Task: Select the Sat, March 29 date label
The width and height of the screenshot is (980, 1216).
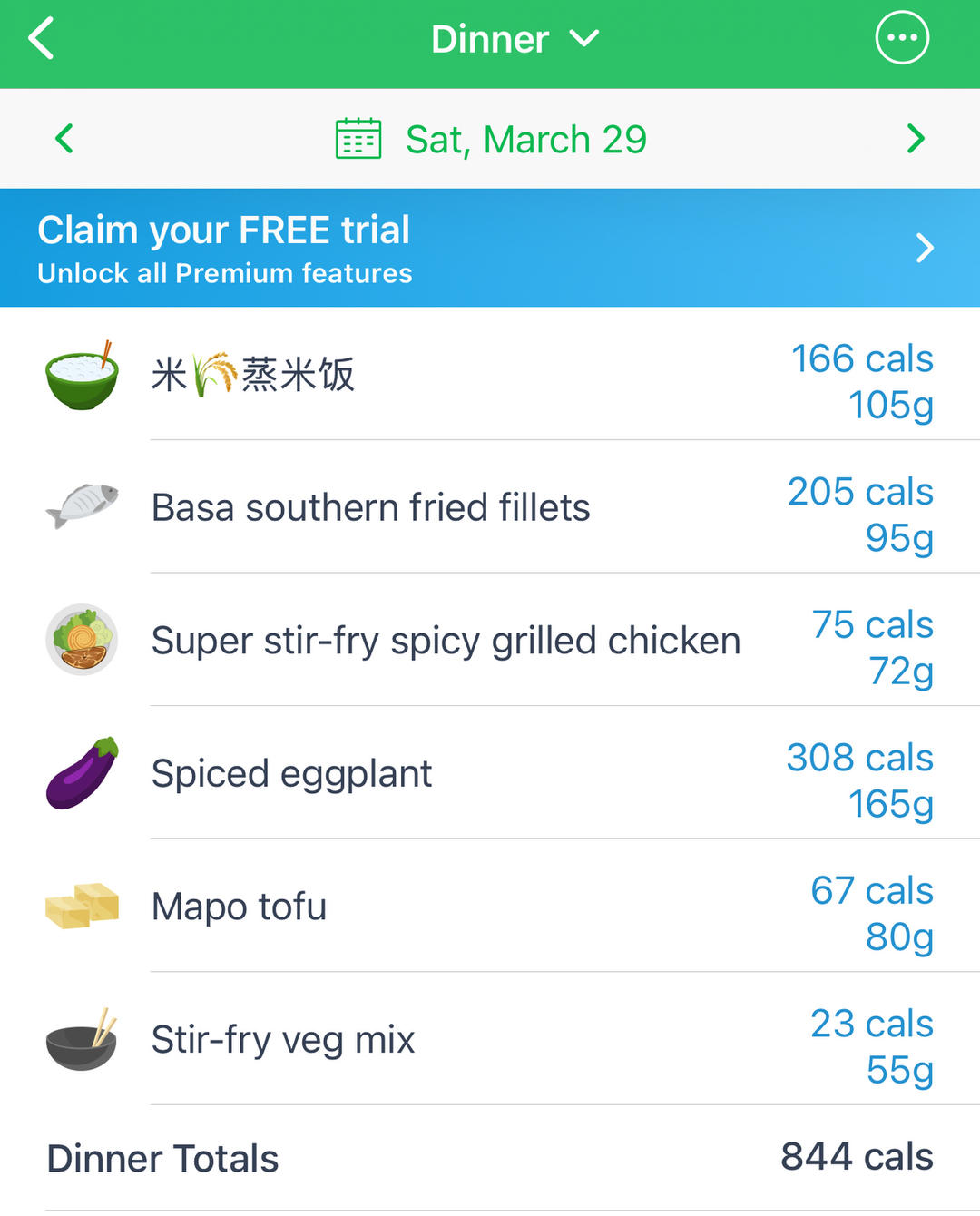Action: click(x=525, y=140)
